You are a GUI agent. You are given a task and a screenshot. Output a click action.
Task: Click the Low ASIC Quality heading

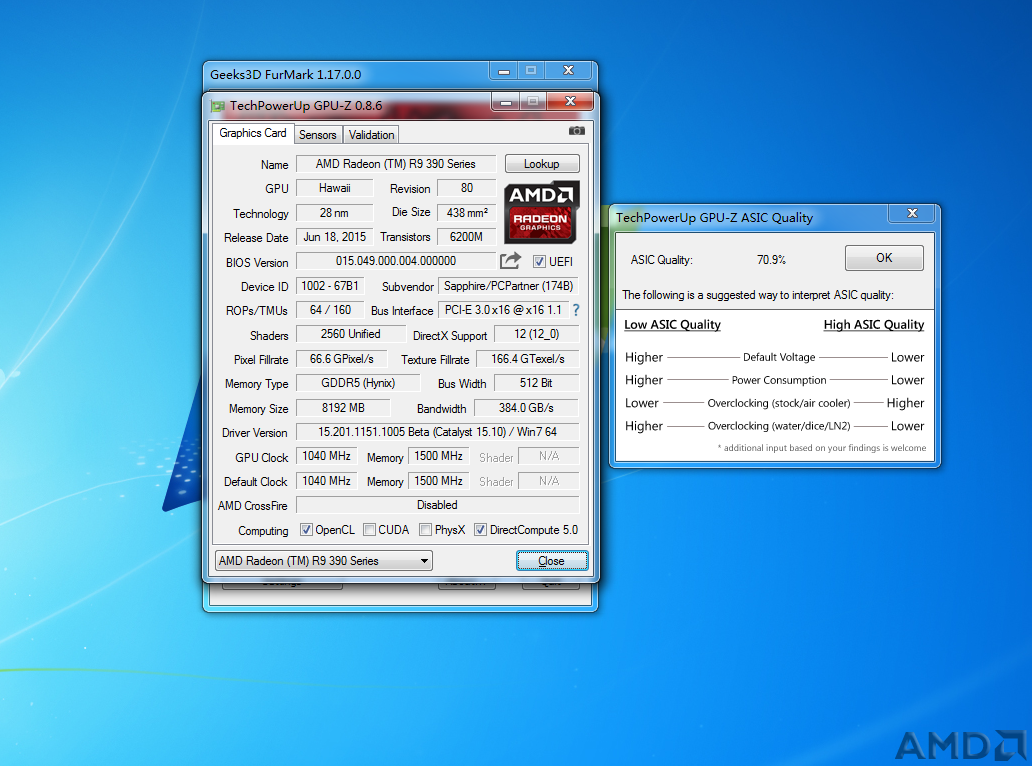pos(672,324)
